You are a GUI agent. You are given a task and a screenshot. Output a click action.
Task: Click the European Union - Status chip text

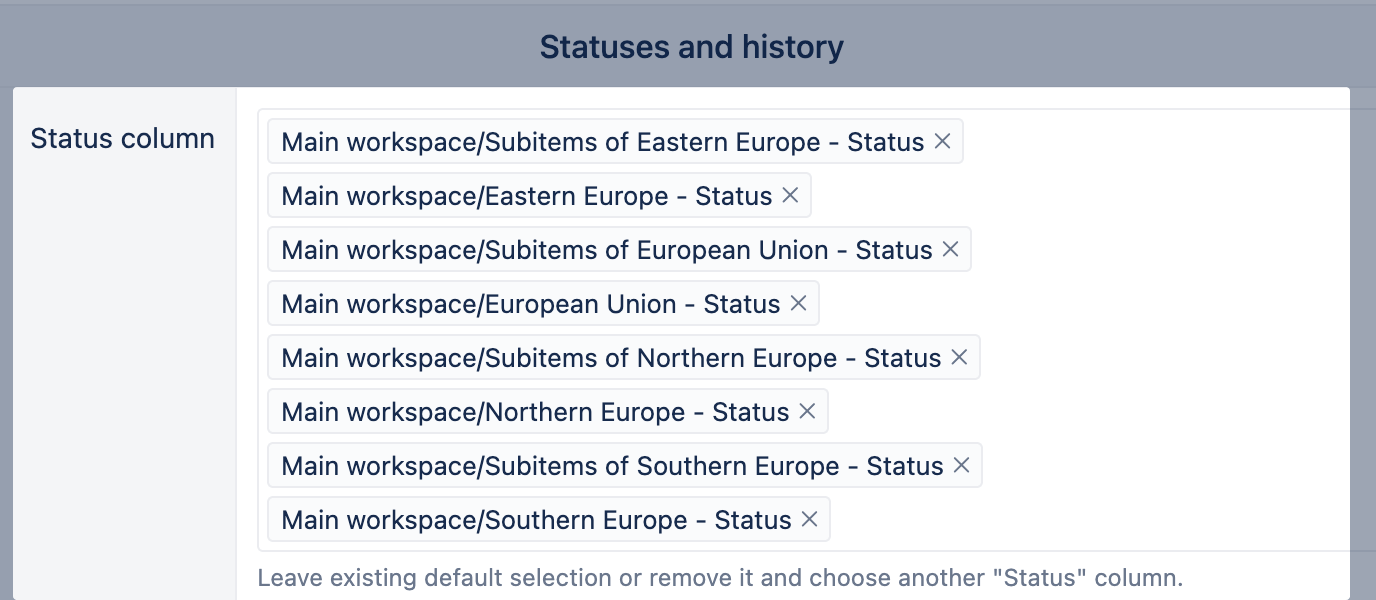pyautogui.click(x=530, y=304)
